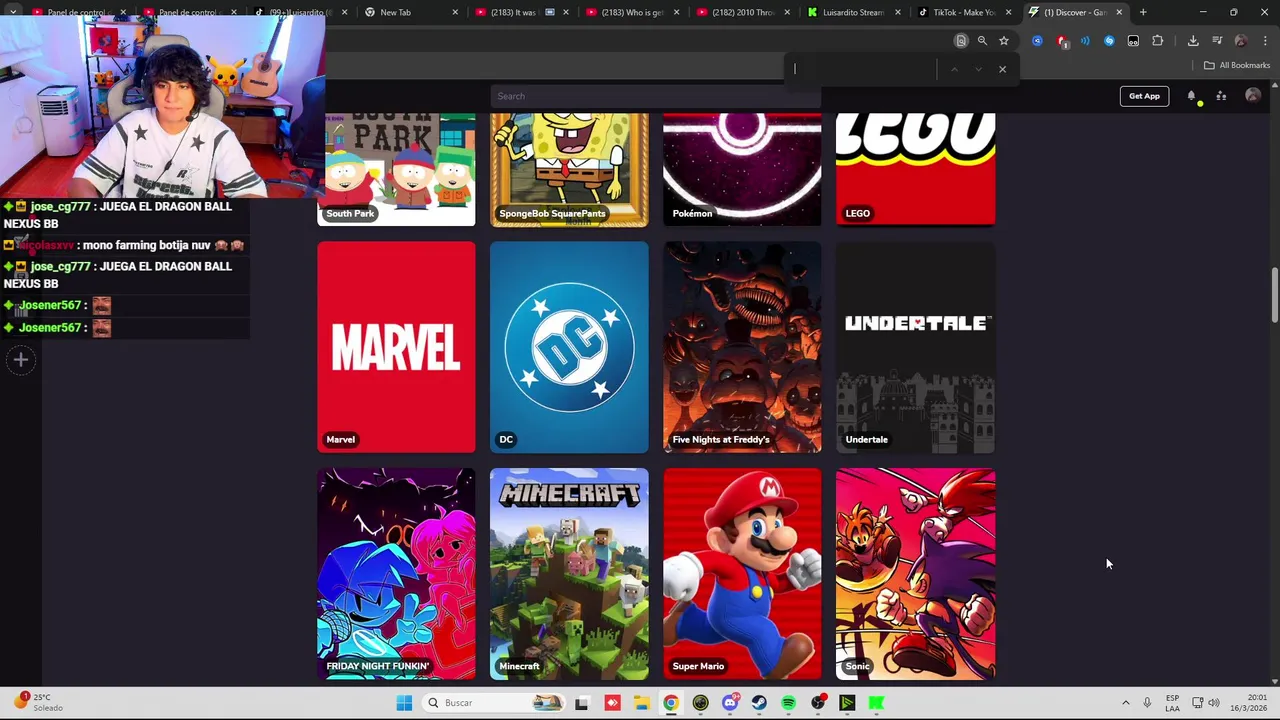Image resolution: width=1280 pixels, height=720 pixels.
Task: Open the Undertale category card
Action: pos(915,347)
